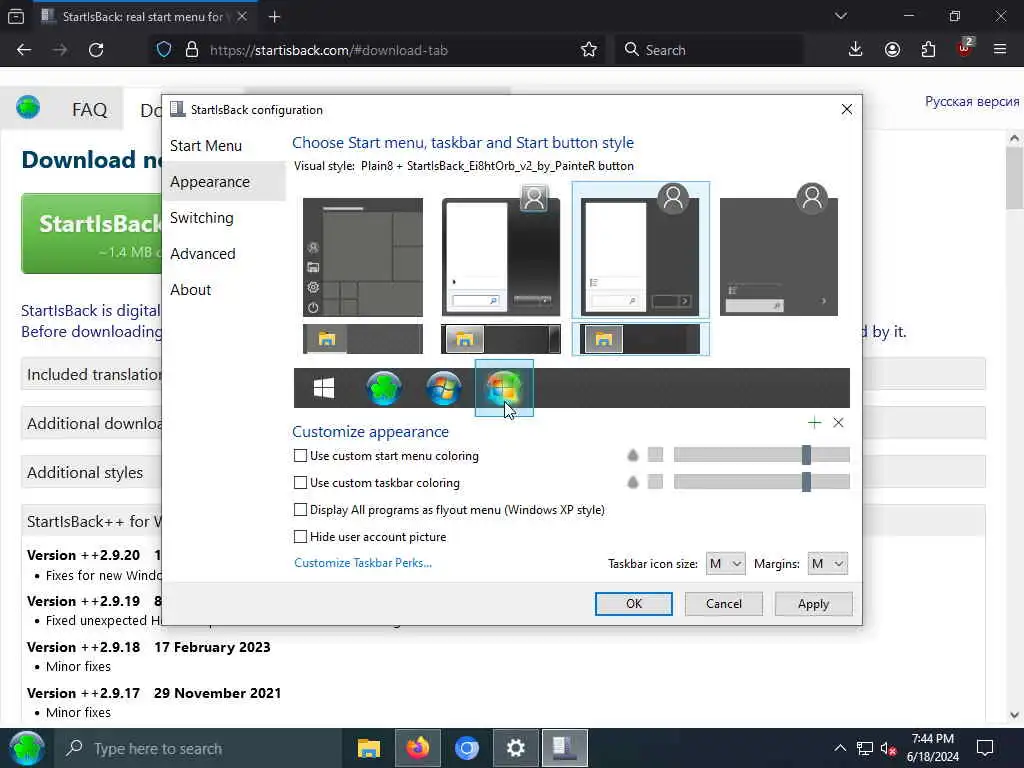The height and width of the screenshot is (768, 1024).
Task: Open uBlock Origin extension icon
Action: click(x=965, y=48)
